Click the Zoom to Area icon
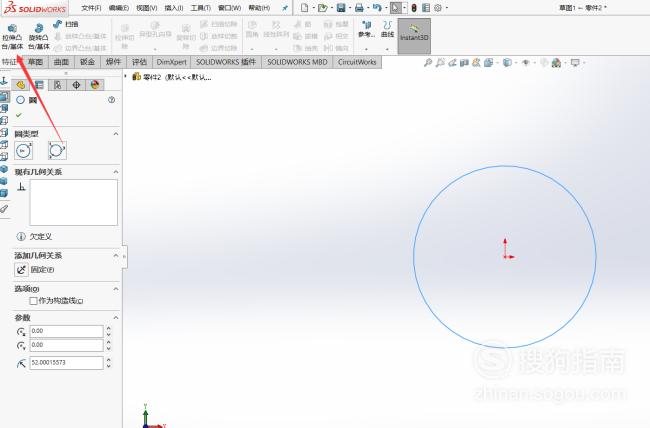Screen dimensions: 650x428 pyautogui.click(x=440, y=63)
